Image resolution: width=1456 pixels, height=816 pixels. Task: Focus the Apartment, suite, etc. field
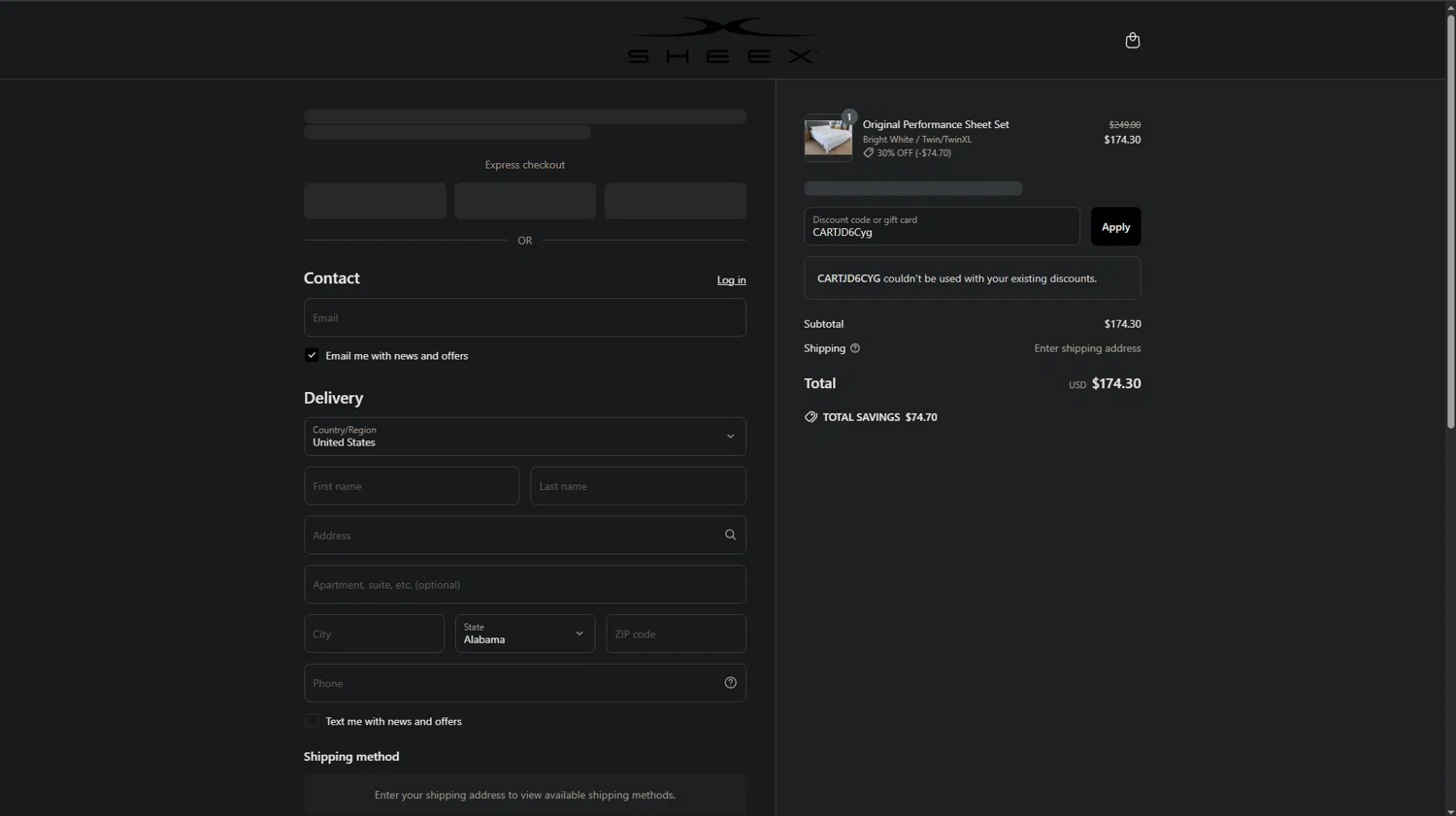point(525,584)
